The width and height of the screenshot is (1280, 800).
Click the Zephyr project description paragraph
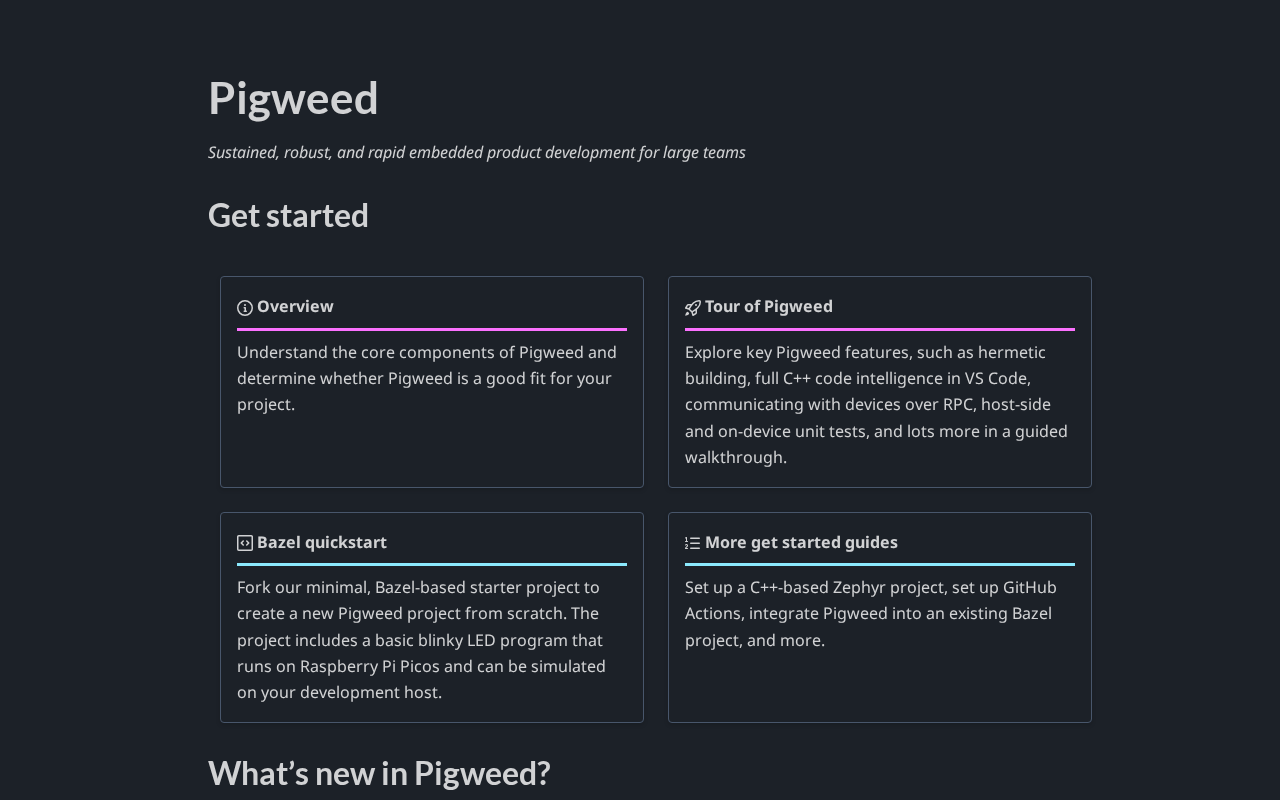coord(870,613)
